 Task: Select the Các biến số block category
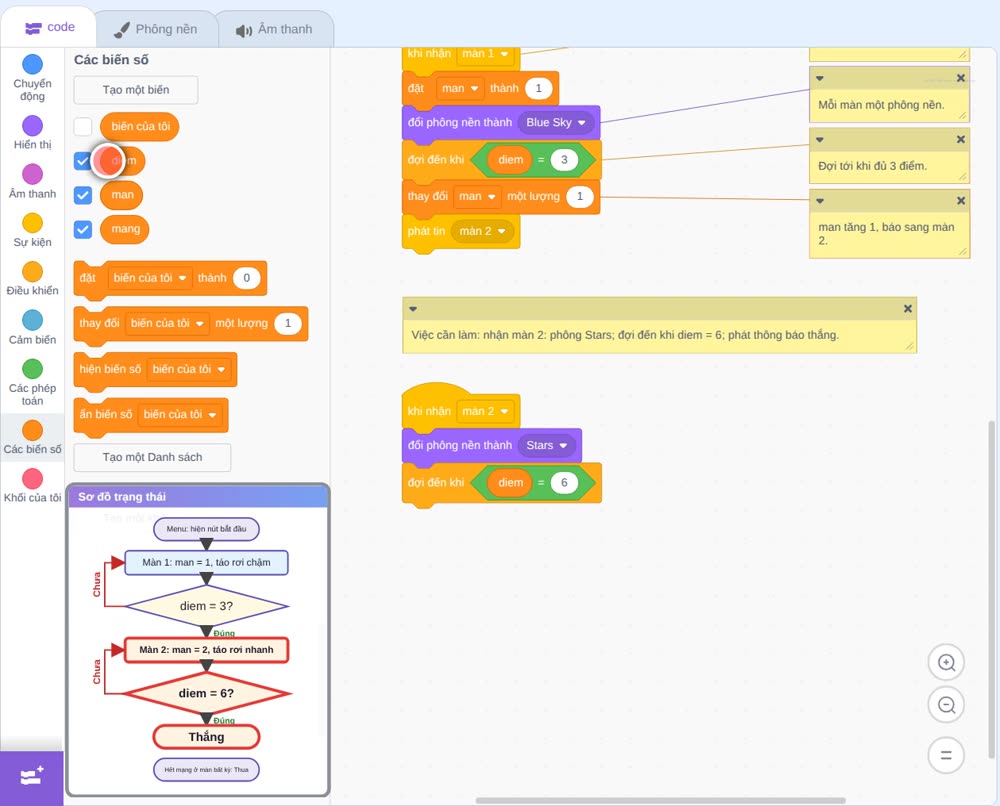tap(33, 437)
